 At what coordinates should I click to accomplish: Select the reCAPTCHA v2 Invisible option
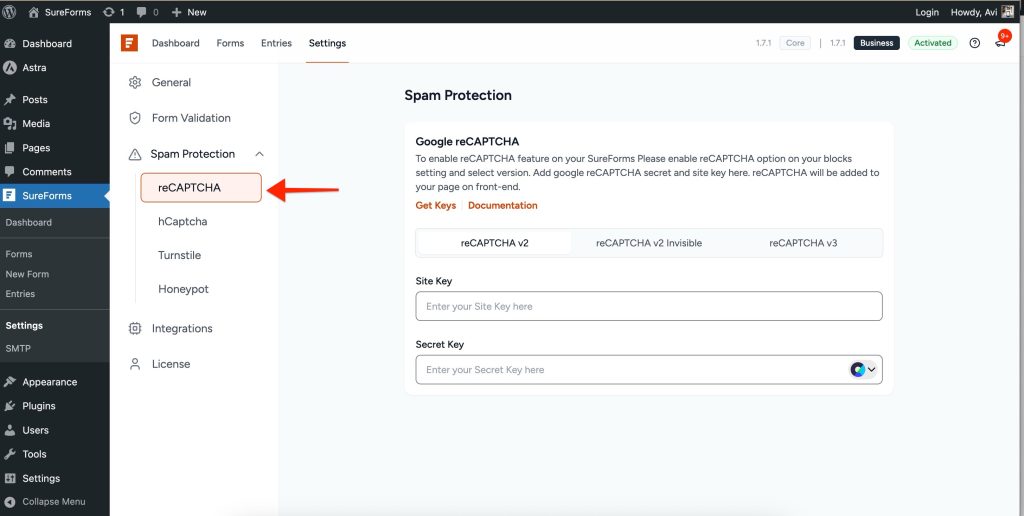pyautogui.click(x=649, y=243)
